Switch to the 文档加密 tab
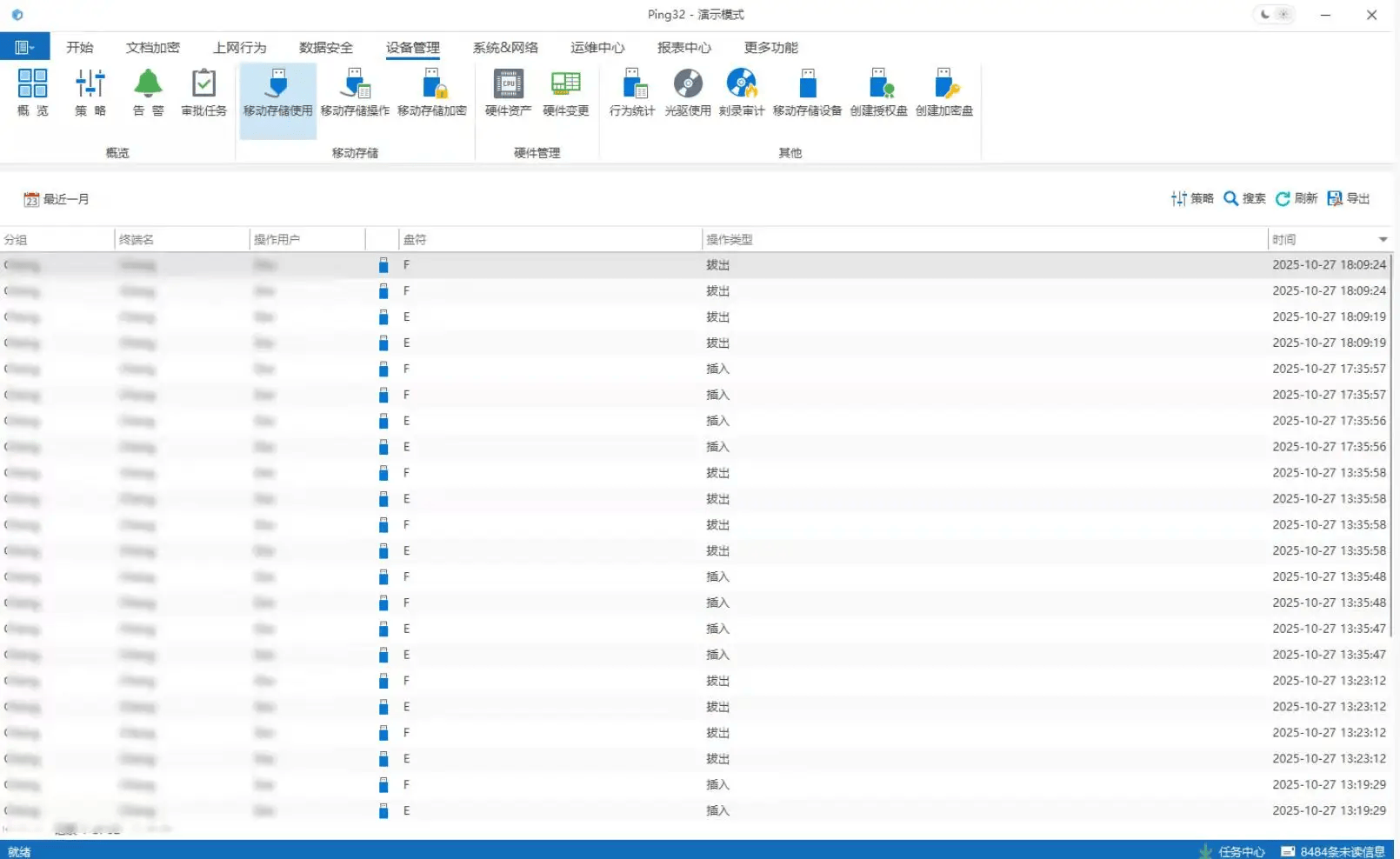The height and width of the screenshot is (859, 1400). 152,48
